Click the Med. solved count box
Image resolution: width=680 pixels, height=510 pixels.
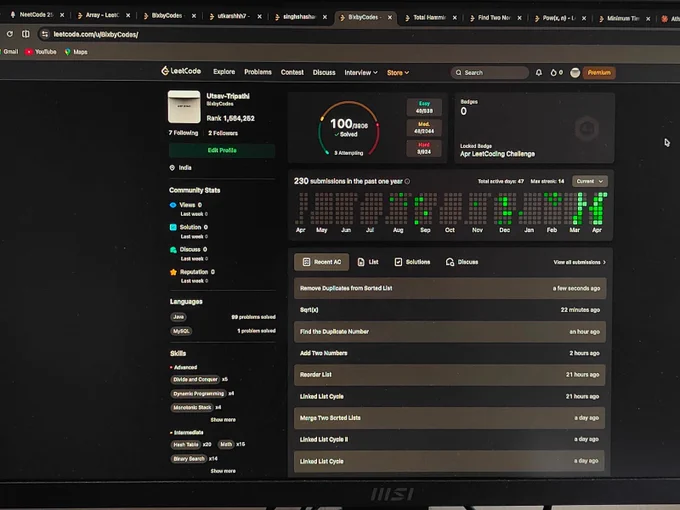(424, 128)
